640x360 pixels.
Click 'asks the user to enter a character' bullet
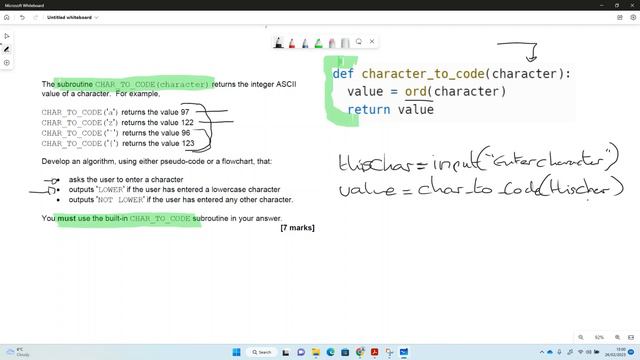point(126,180)
